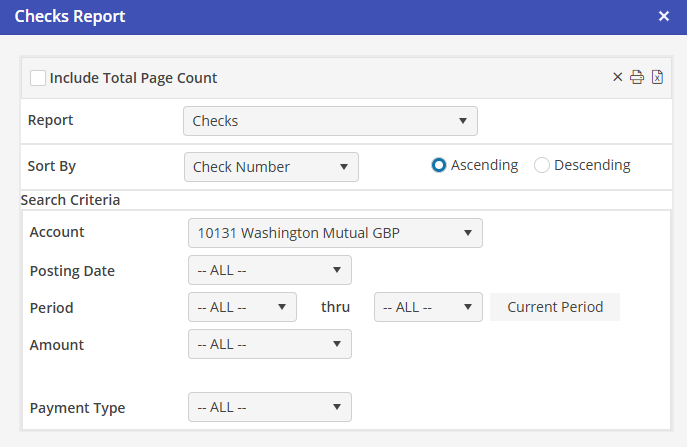This screenshot has width=687, height=447.
Task: Click the Checks Report title bar
Action: [x=300, y=17]
